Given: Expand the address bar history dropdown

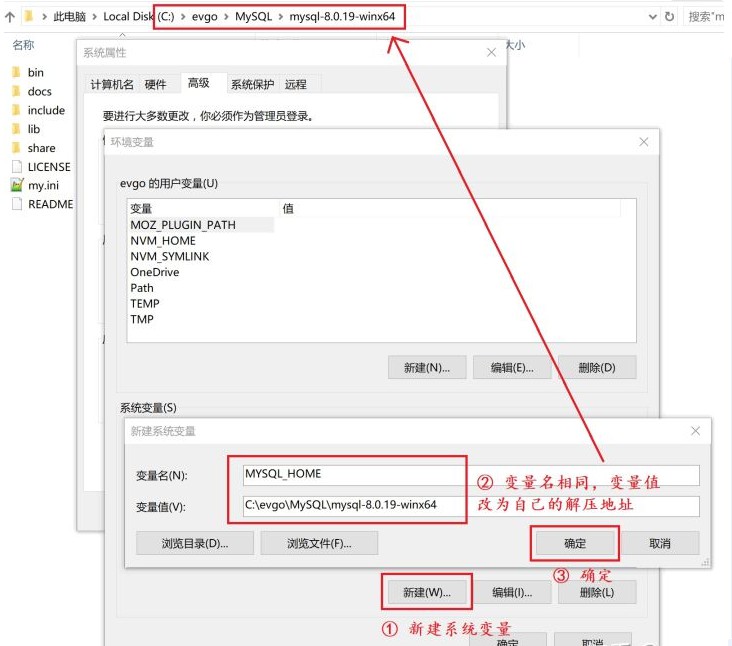Looking at the screenshot, I should coord(653,17).
